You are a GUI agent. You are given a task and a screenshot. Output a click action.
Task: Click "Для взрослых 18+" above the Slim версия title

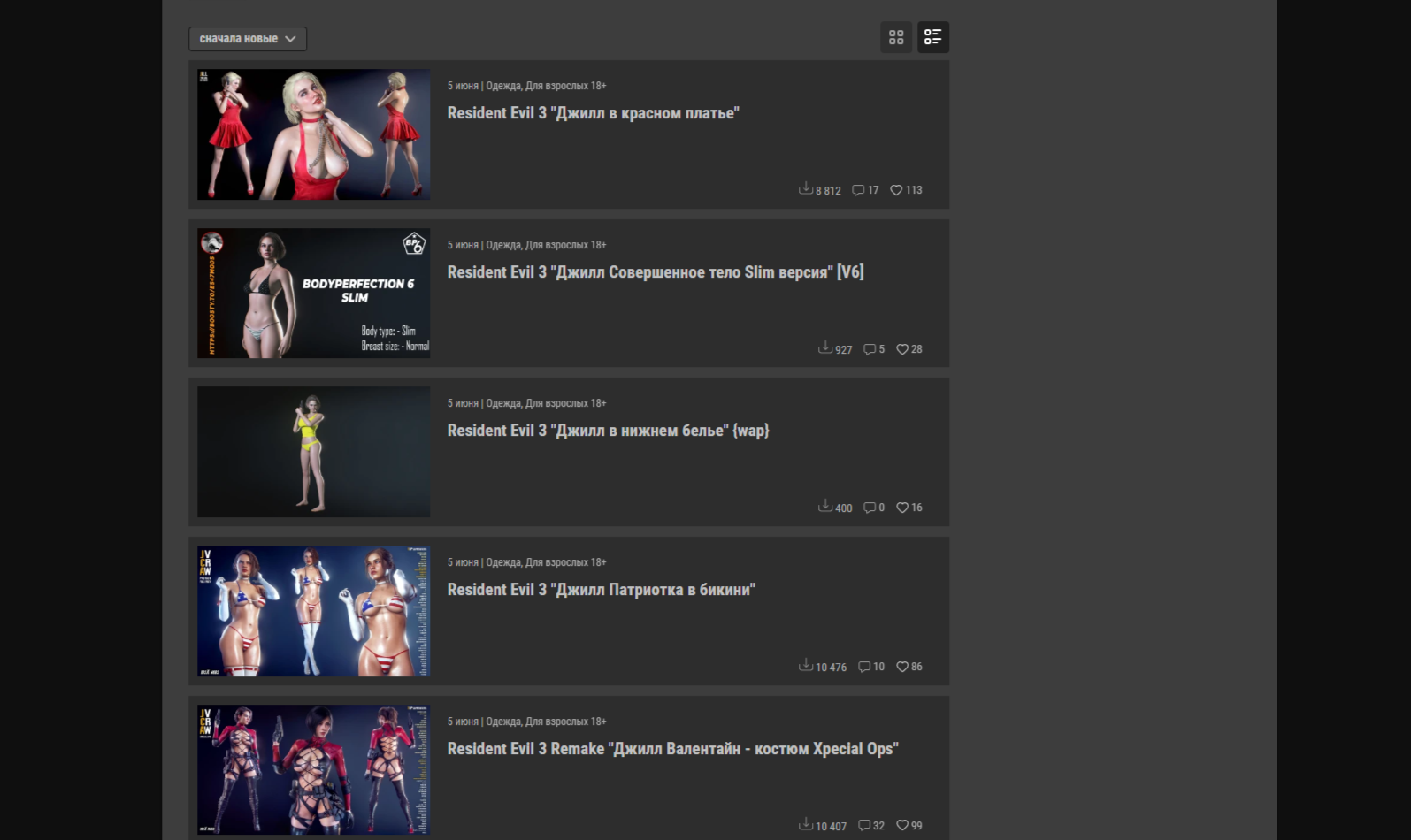[x=566, y=245]
